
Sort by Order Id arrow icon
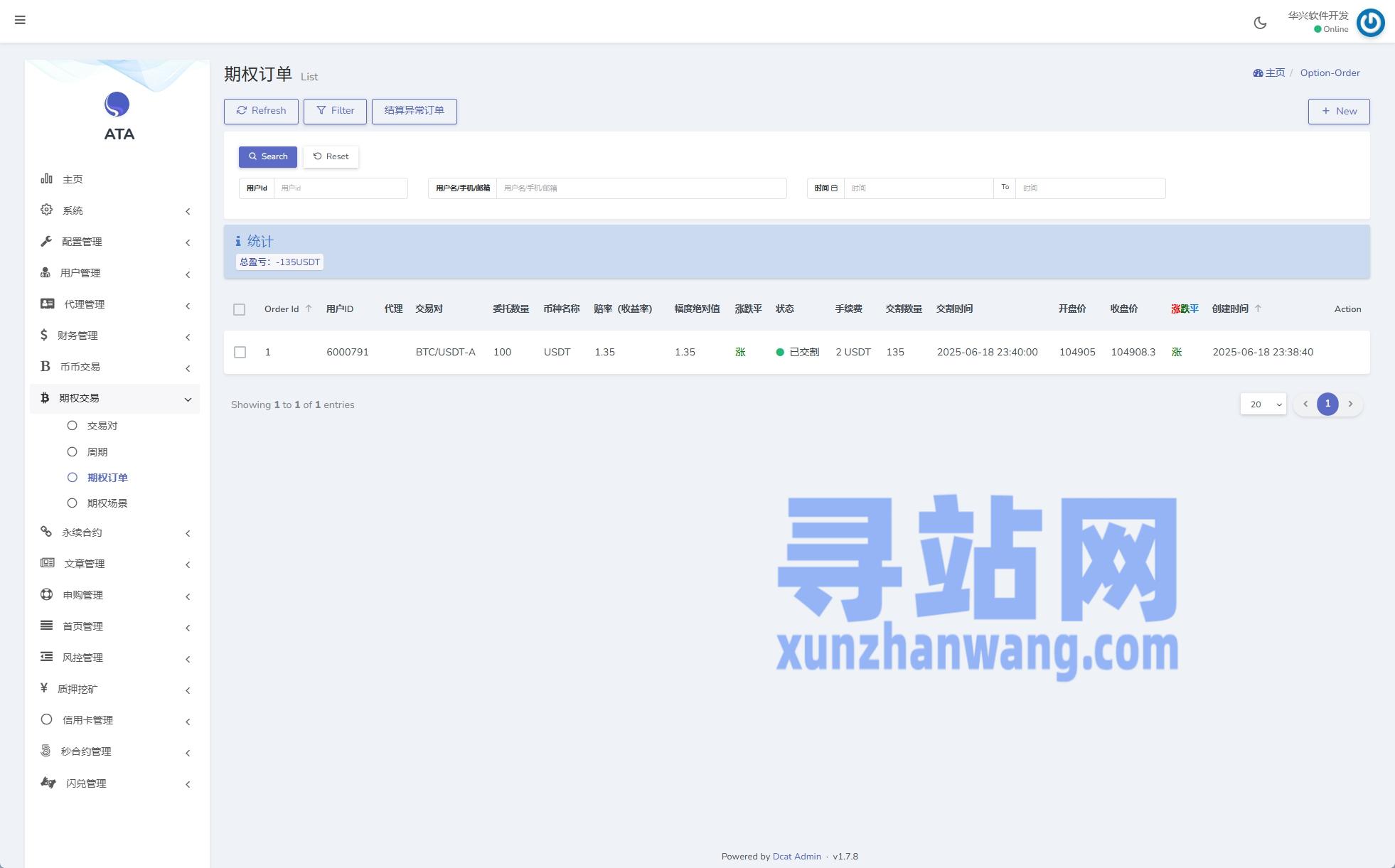pyautogui.click(x=309, y=309)
